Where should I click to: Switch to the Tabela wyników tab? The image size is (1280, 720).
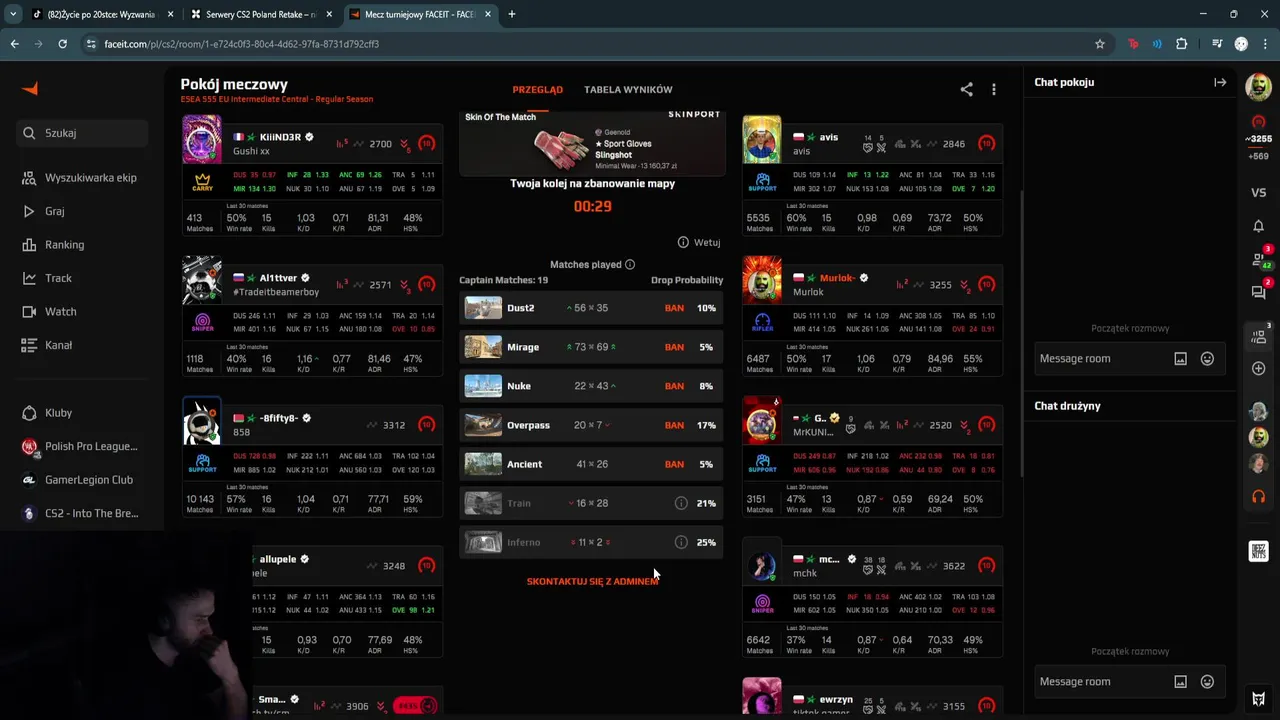click(628, 90)
